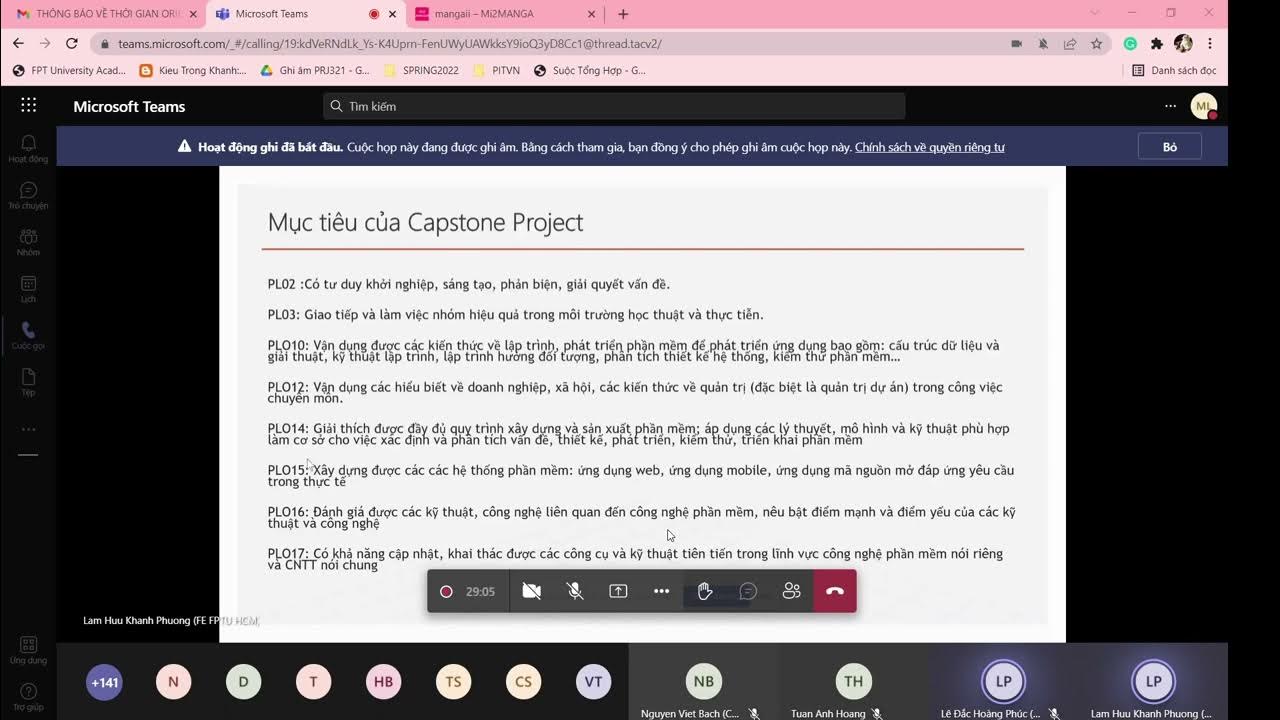Open a new browser tab
The image size is (1280, 720).
click(x=623, y=14)
